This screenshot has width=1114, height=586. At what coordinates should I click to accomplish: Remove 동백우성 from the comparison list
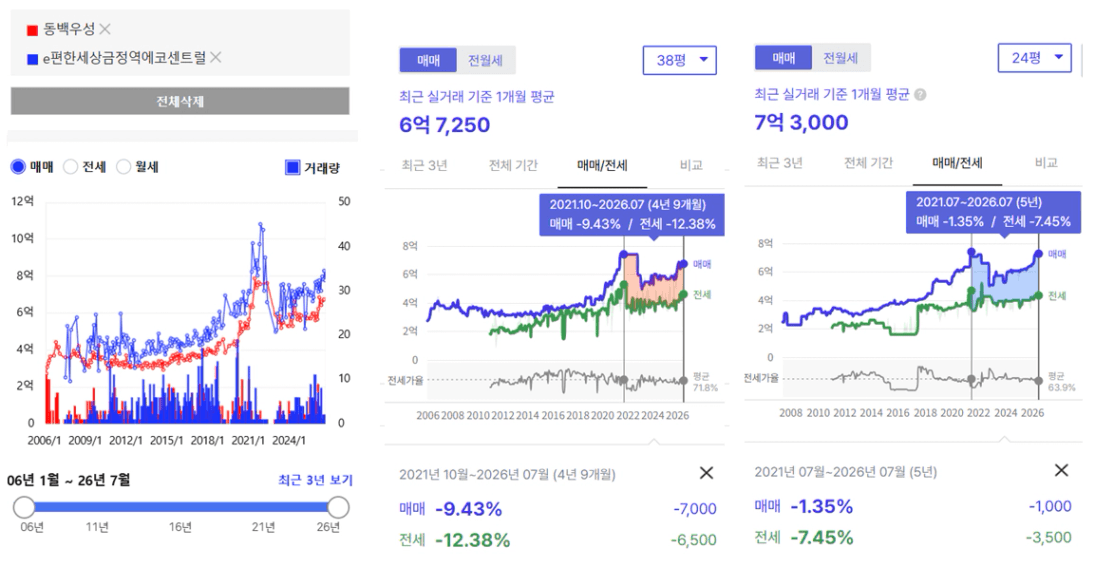pos(105,29)
